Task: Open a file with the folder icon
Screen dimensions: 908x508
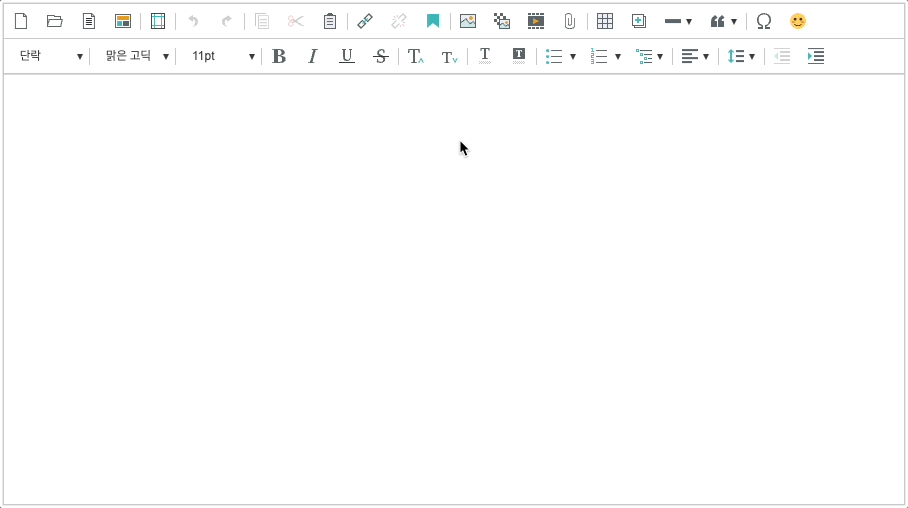Action: 55,21
